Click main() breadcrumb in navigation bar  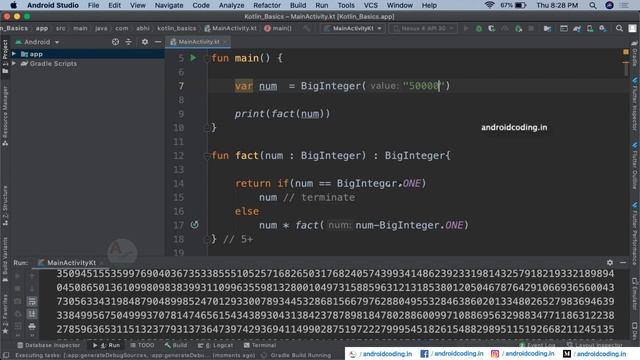click(x=278, y=28)
